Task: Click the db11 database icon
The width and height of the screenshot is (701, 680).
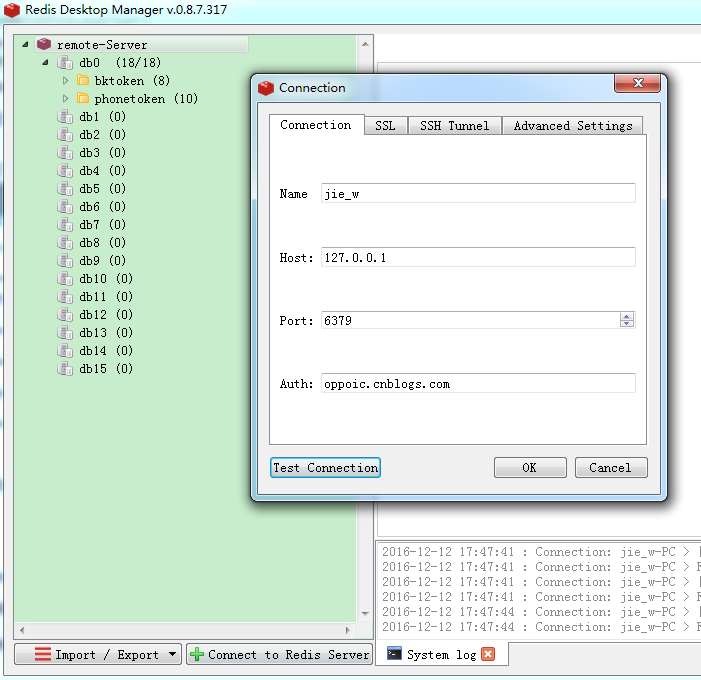Action: pos(65,296)
